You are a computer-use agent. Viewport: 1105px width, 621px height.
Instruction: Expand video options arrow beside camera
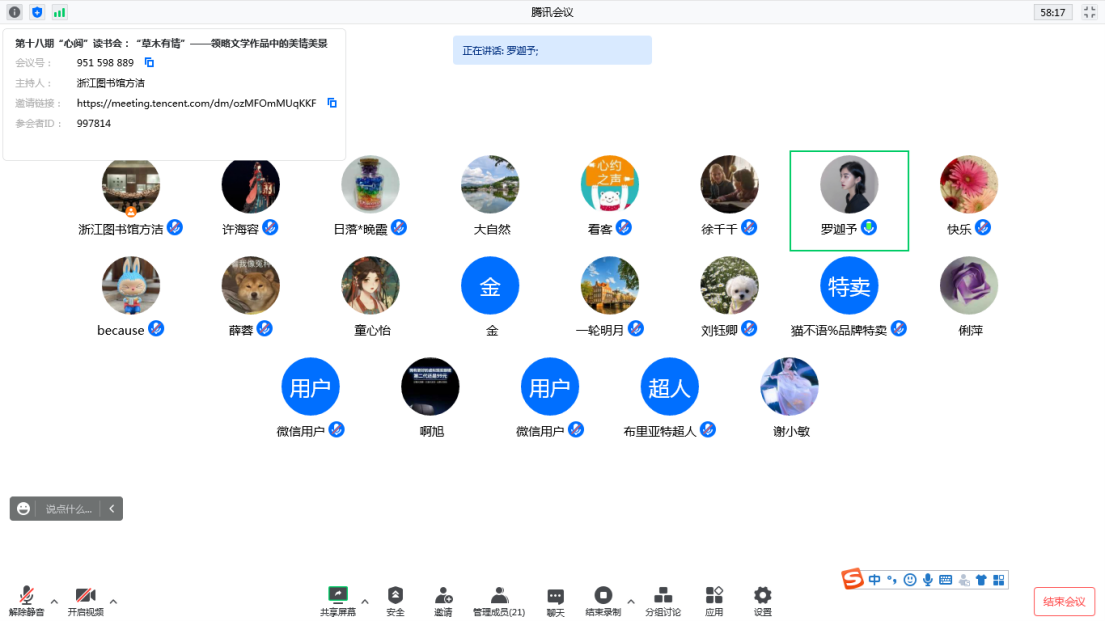(113, 601)
